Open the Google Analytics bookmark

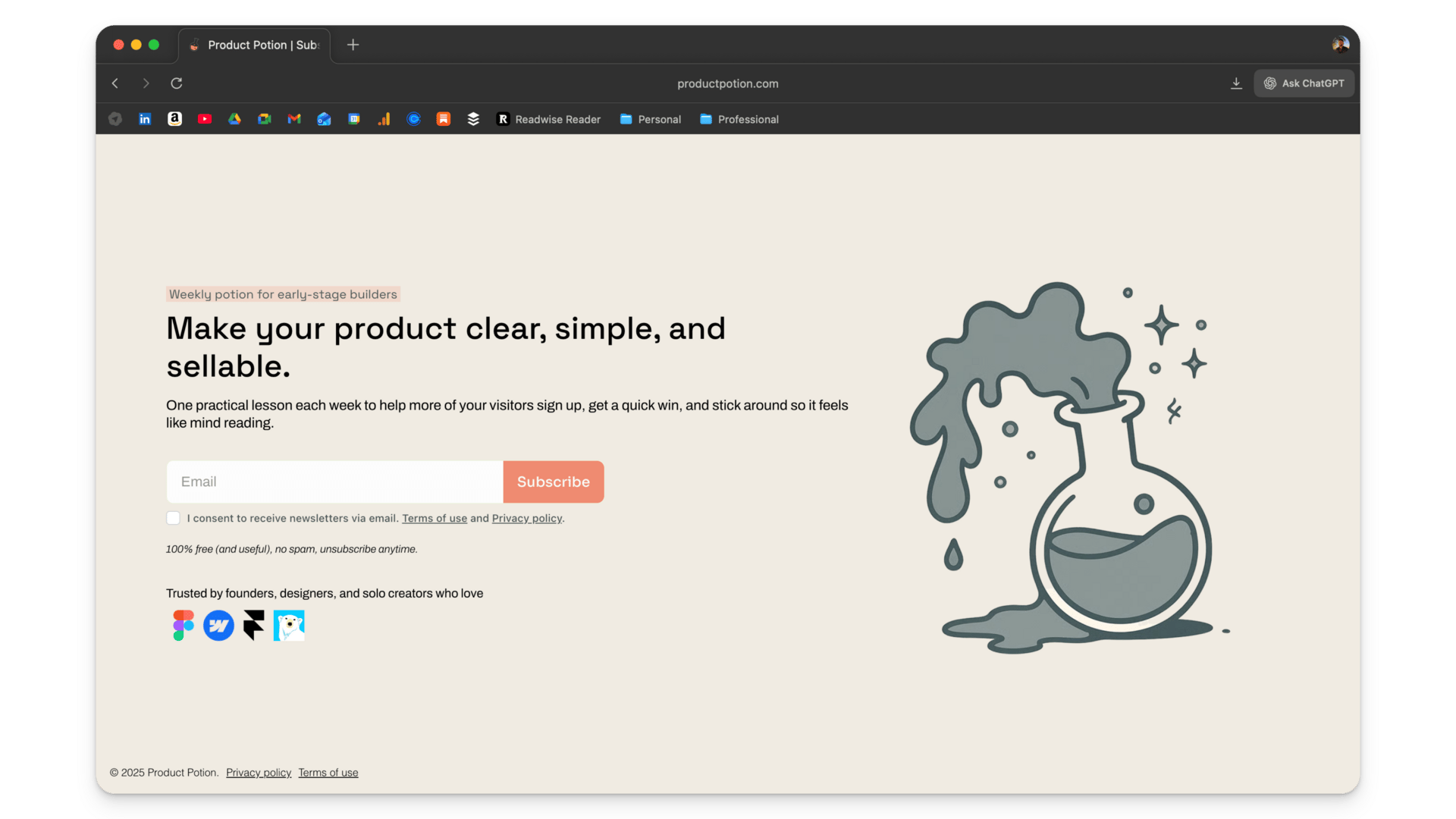click(384, 119)
